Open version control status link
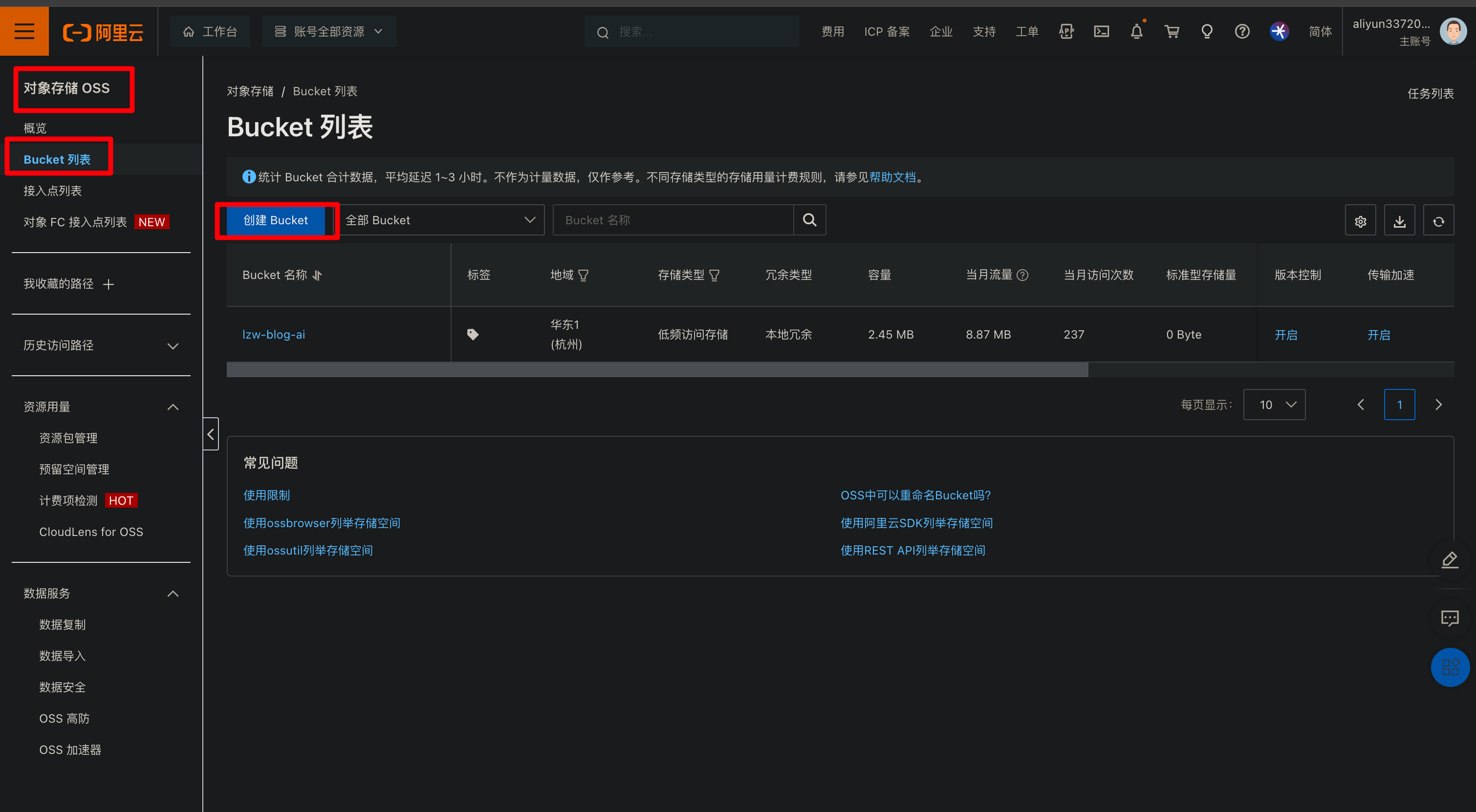This screenshot has width=1476, height=812. [x=1286, y=335]
